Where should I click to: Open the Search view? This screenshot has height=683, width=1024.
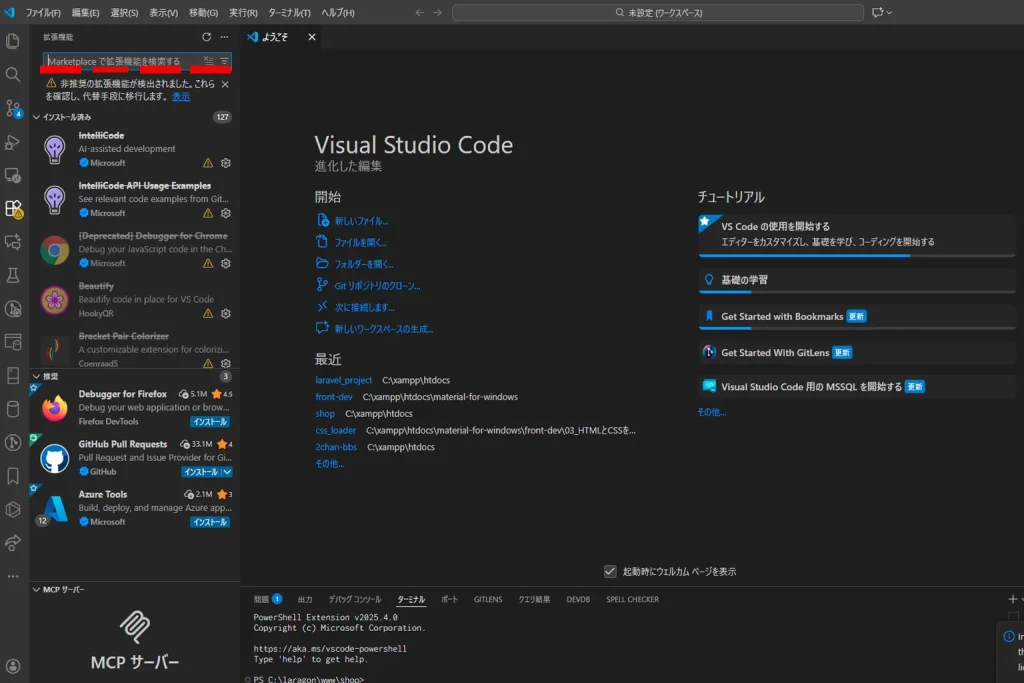[x=13, y=75]
